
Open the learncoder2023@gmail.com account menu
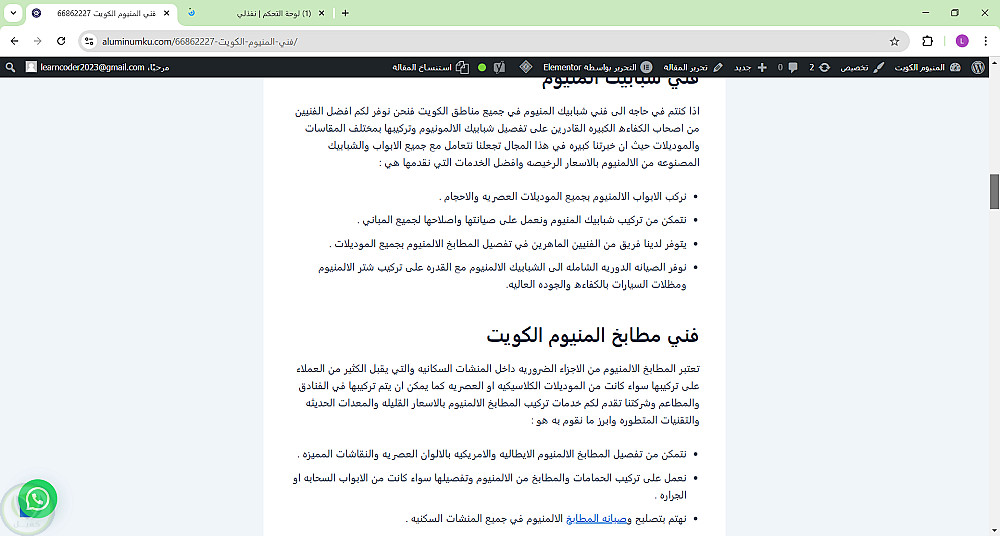point(97,67)
